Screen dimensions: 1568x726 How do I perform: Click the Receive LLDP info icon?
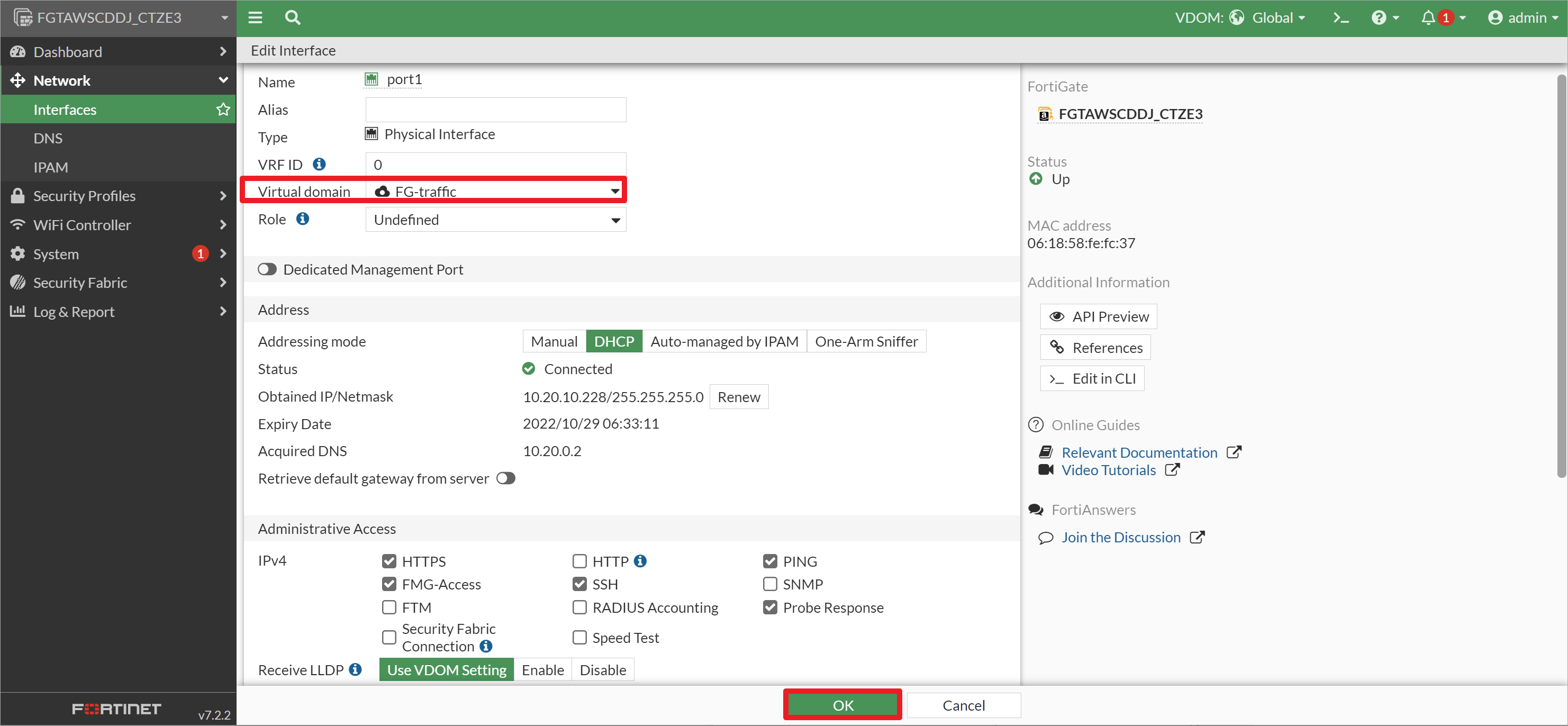pyautogui.click(x=356, y=670)
